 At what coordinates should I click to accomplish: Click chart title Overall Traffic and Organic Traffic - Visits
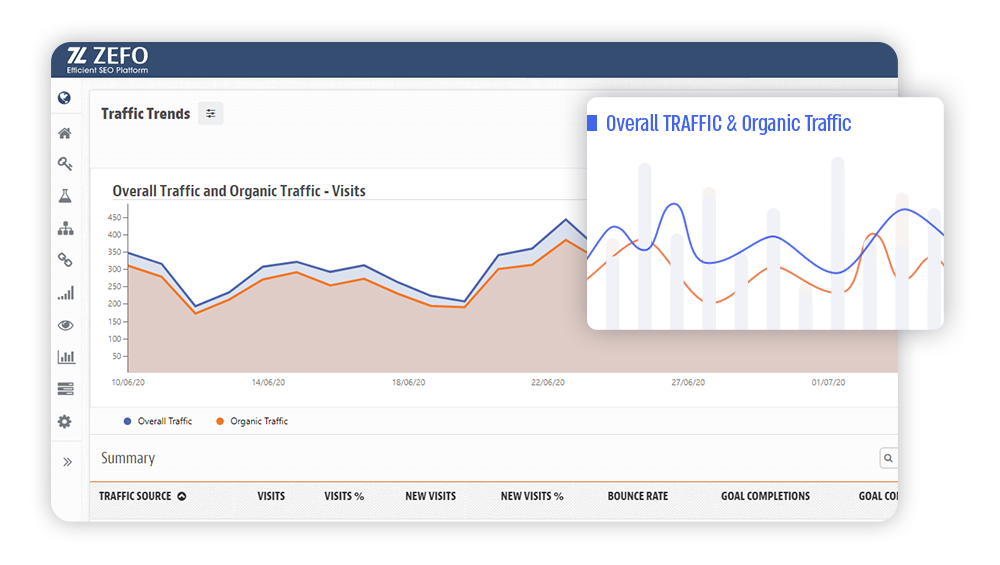[239, 191]
